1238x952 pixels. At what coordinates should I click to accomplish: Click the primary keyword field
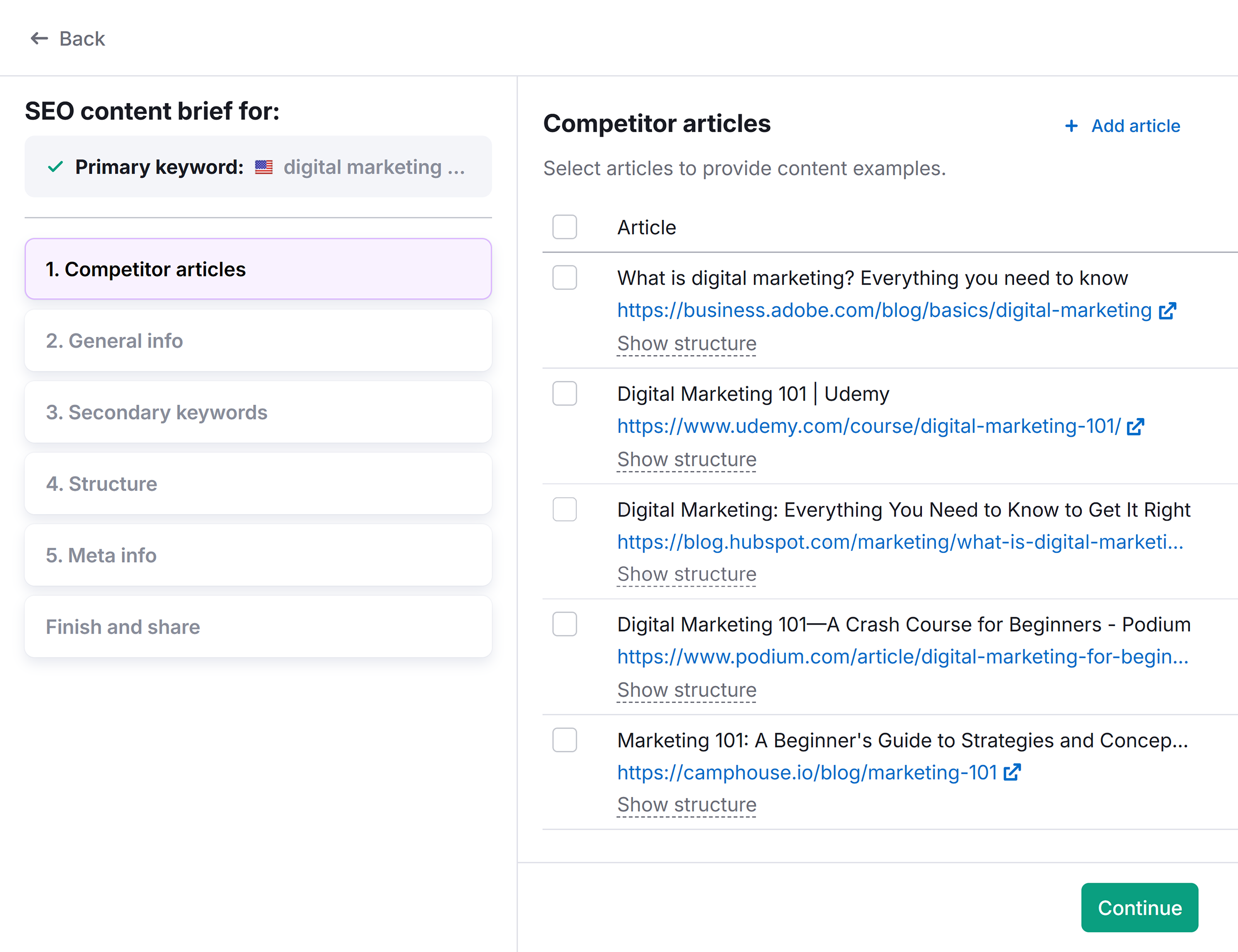[258, 166]
